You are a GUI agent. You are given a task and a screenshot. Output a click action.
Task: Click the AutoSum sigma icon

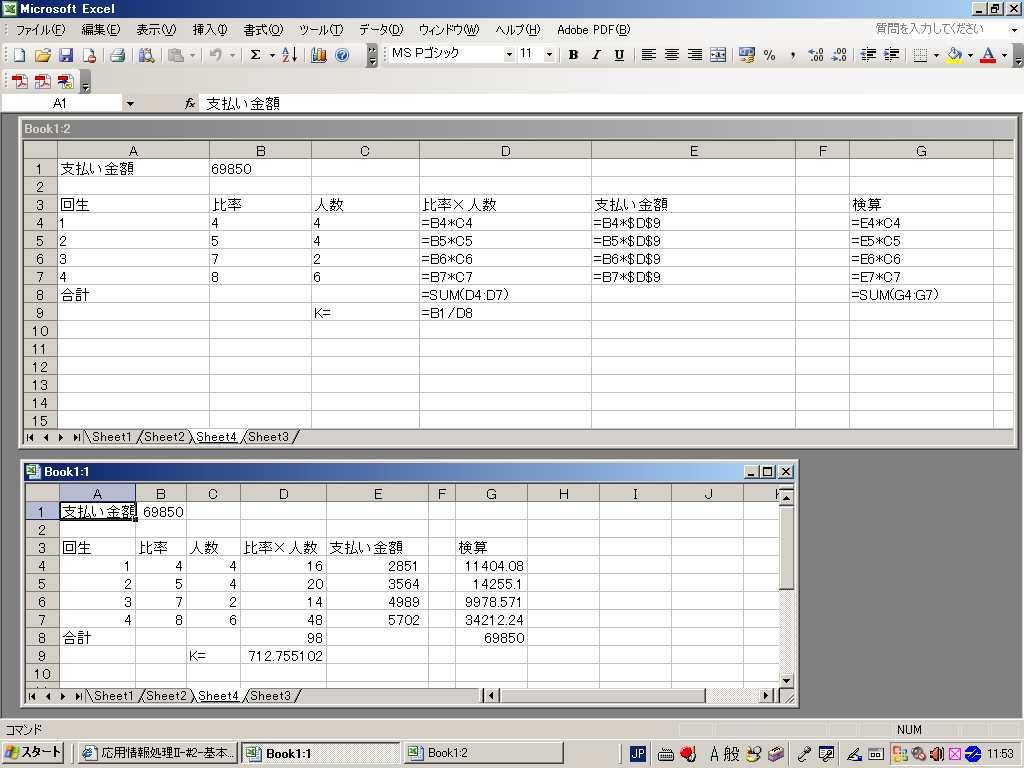256,55
